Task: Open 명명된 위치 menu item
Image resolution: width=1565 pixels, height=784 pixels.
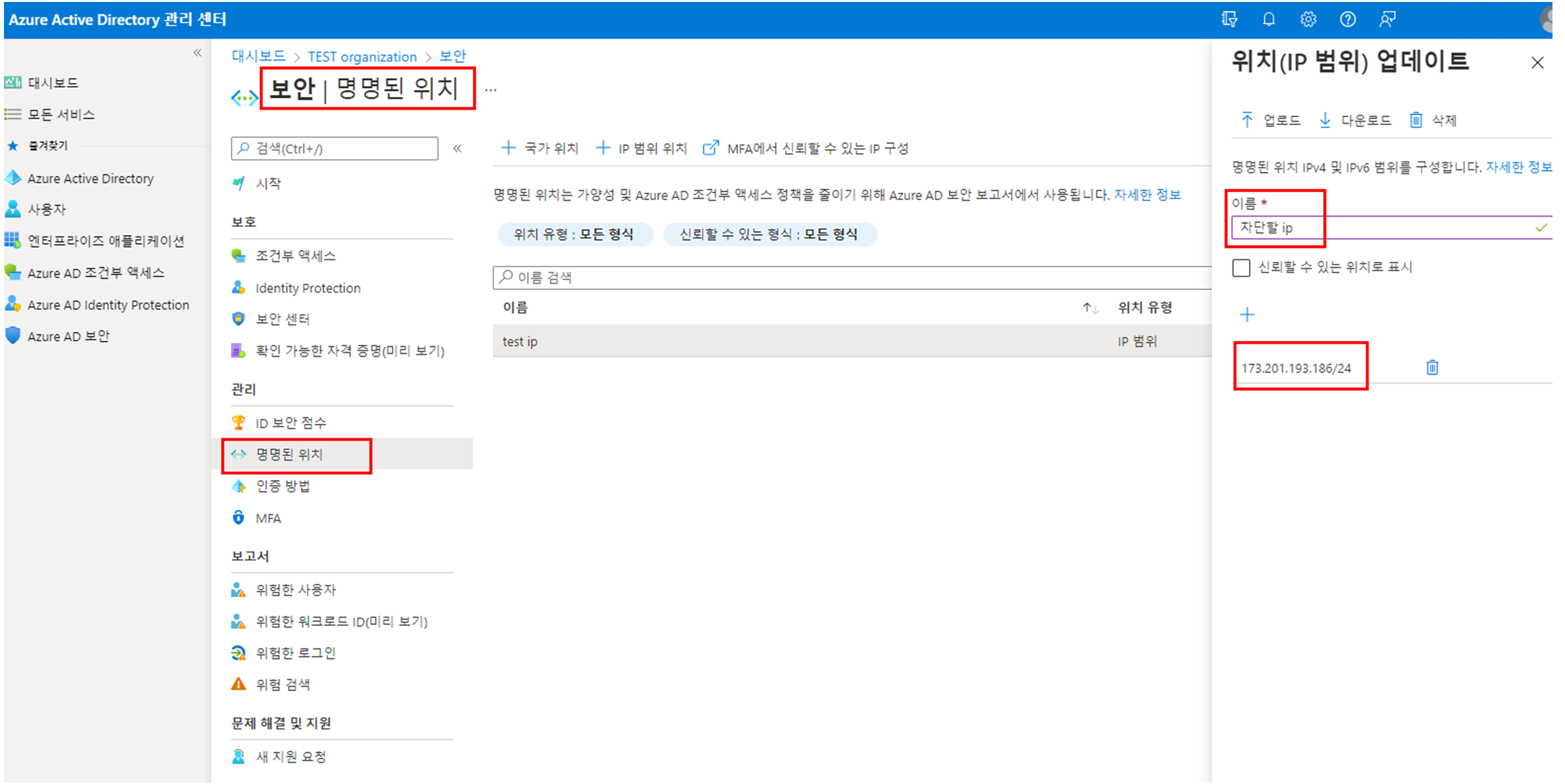Action: (x=290, y=454)
